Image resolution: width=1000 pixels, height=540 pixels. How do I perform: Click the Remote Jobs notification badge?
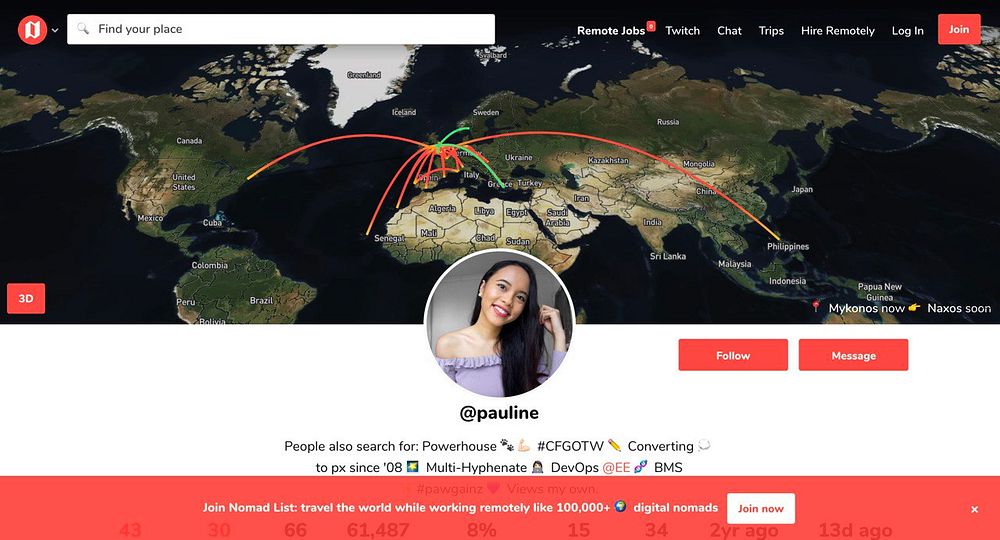(x=651, y=26)
